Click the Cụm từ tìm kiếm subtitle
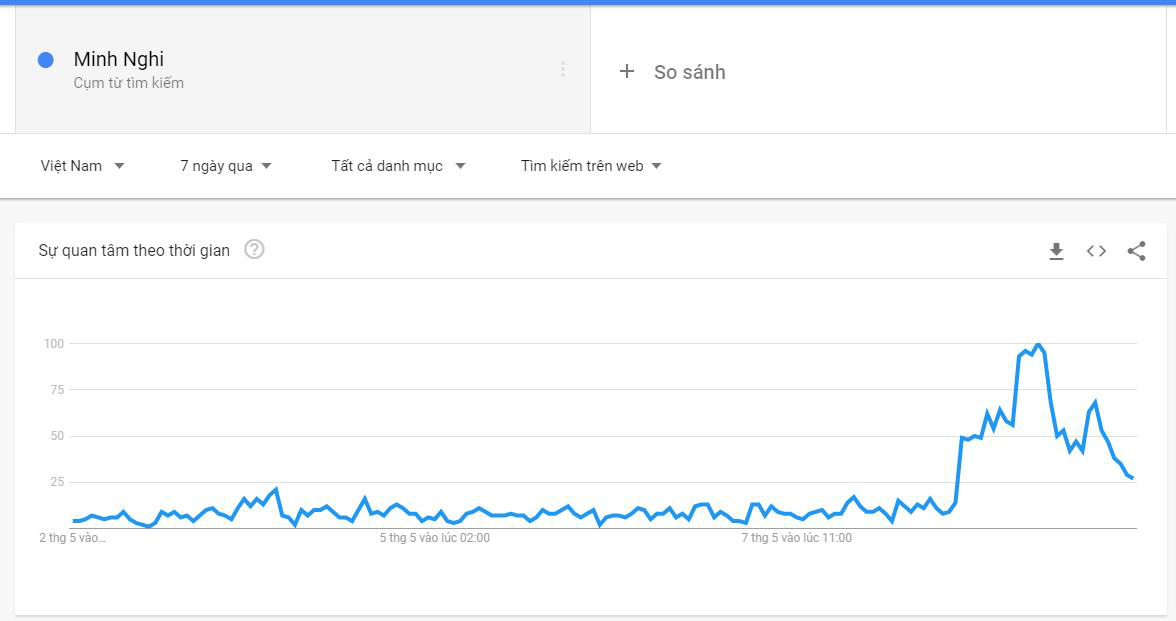1176x621 pixels. pos(128,83)
